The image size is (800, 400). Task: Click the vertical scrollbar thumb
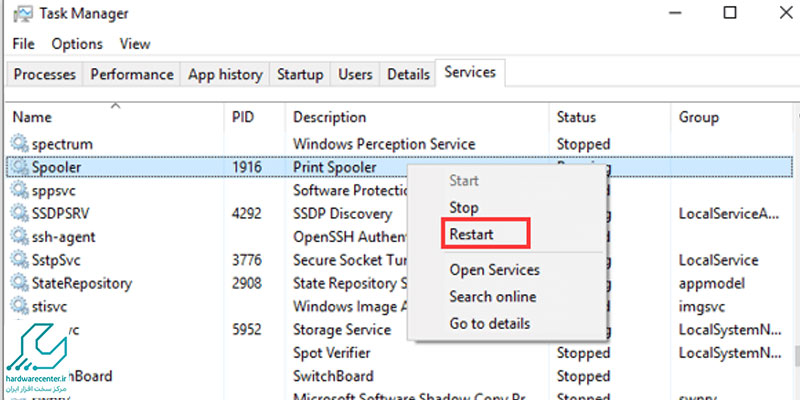point(797,357)
